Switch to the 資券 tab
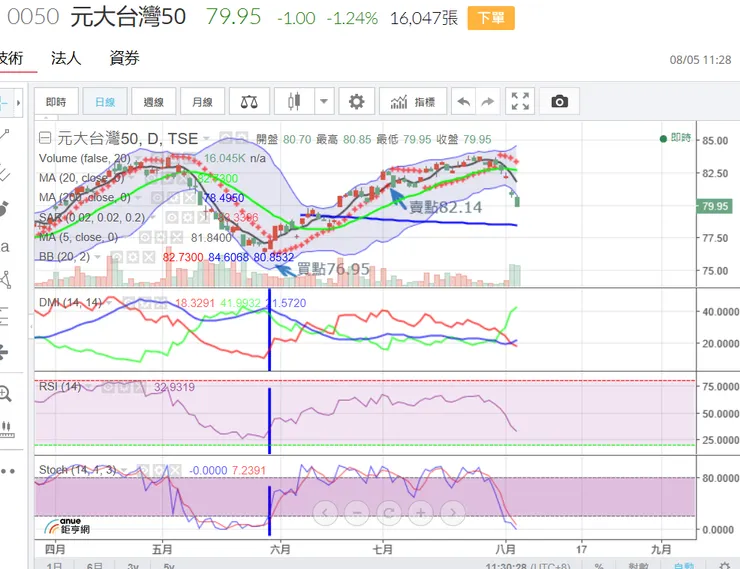This screenshot has height=569, width=740. 124,58
